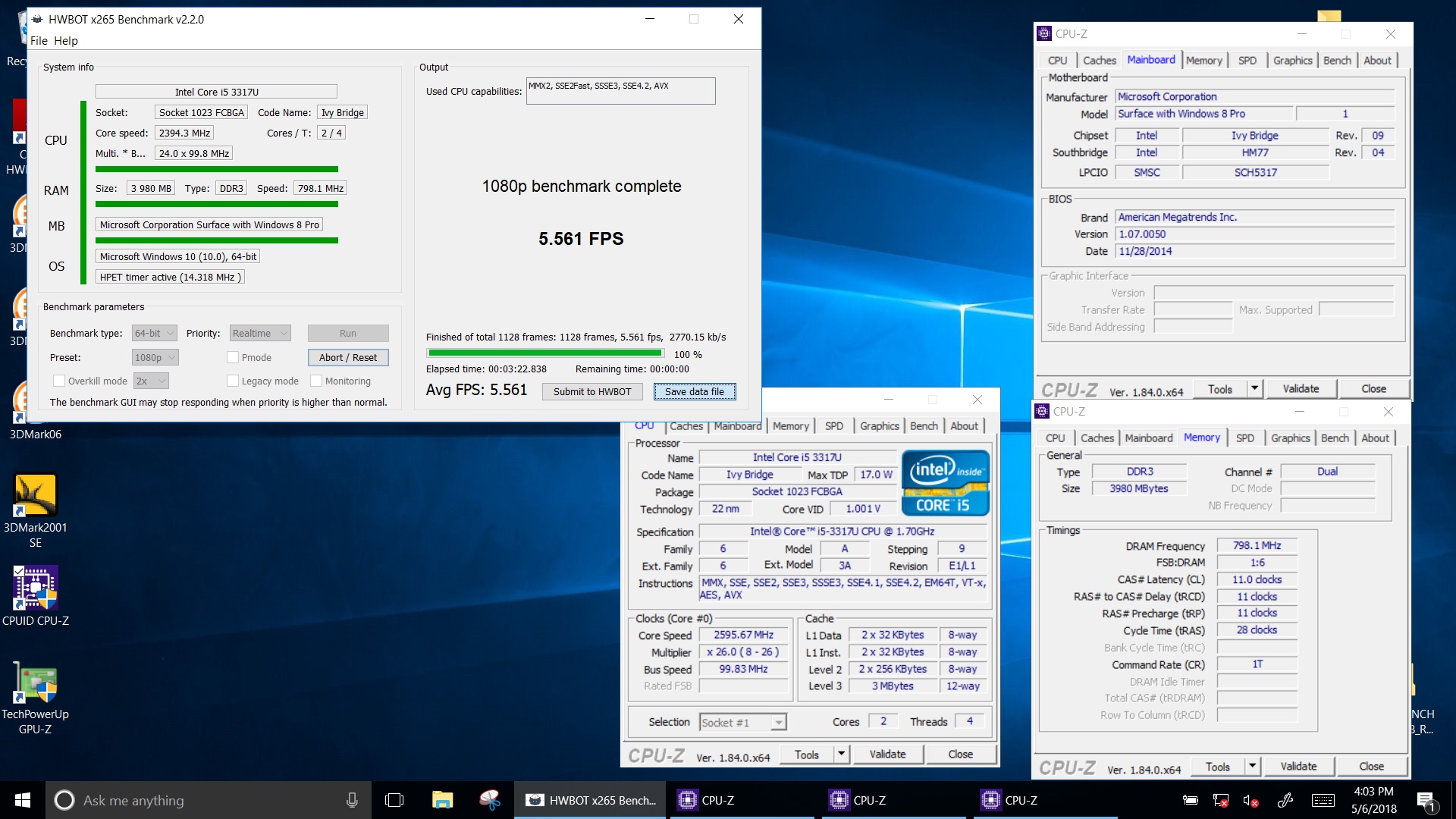
Task: Open the File menu in HWBOT
Action: [39, 41]
